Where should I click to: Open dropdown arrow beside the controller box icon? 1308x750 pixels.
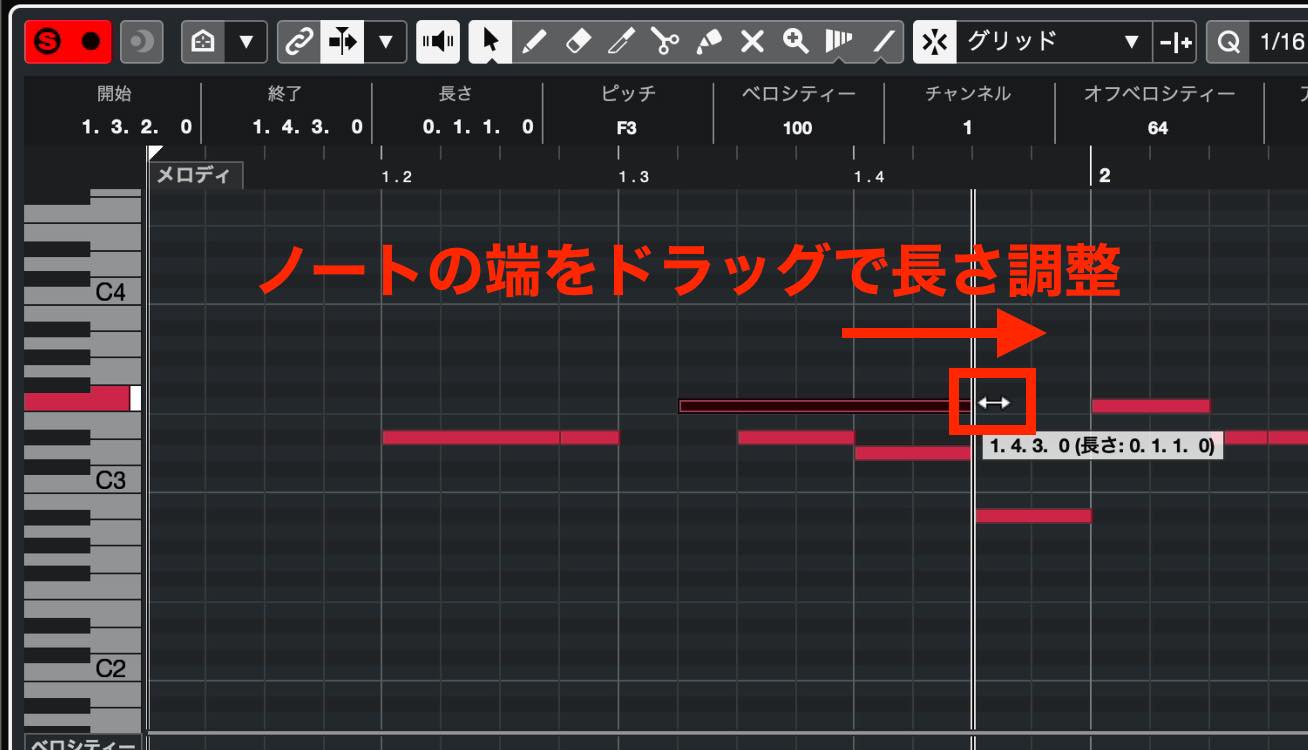pyautogui.click(x=246, y=42)
